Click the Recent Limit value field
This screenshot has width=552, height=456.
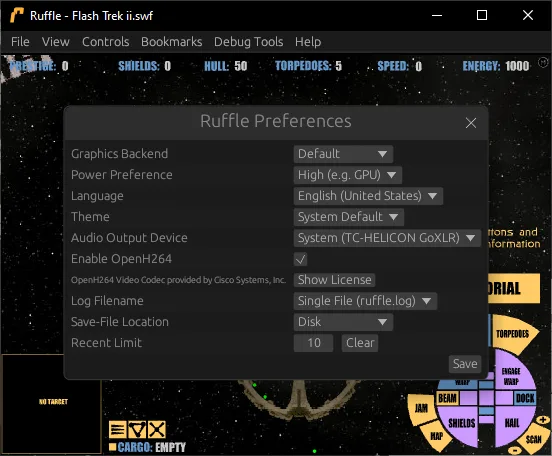313,343
